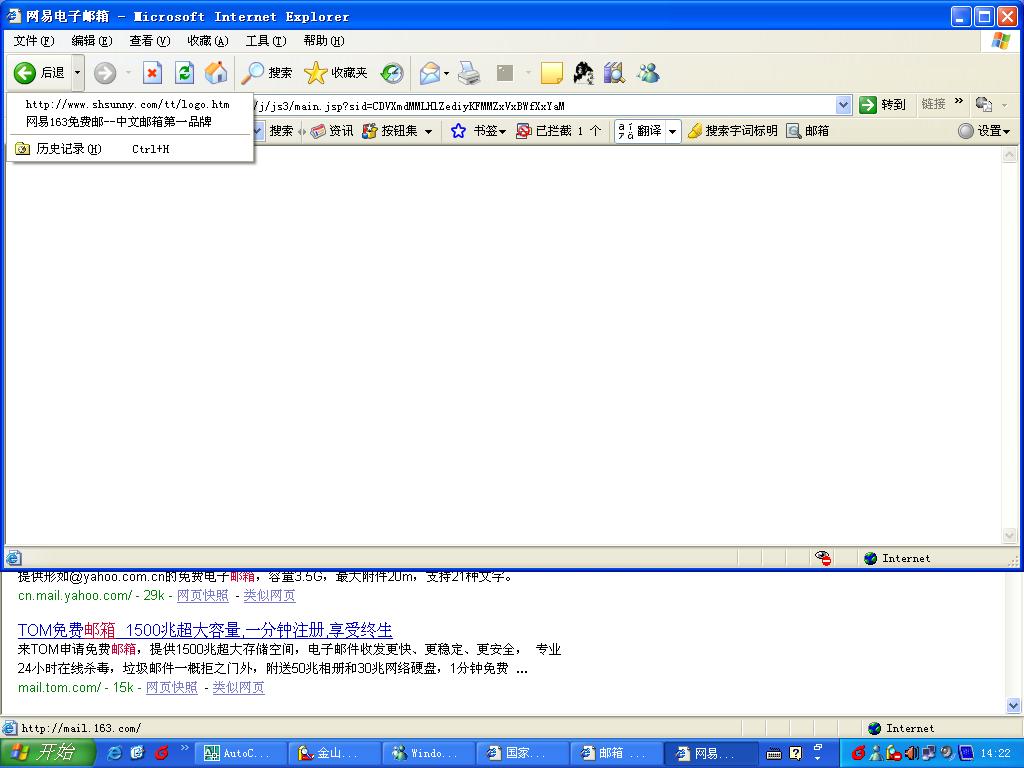This screenshot has height=768, width=1024.
Task: Open the 帮助 menu
Action: pos(324,40)
